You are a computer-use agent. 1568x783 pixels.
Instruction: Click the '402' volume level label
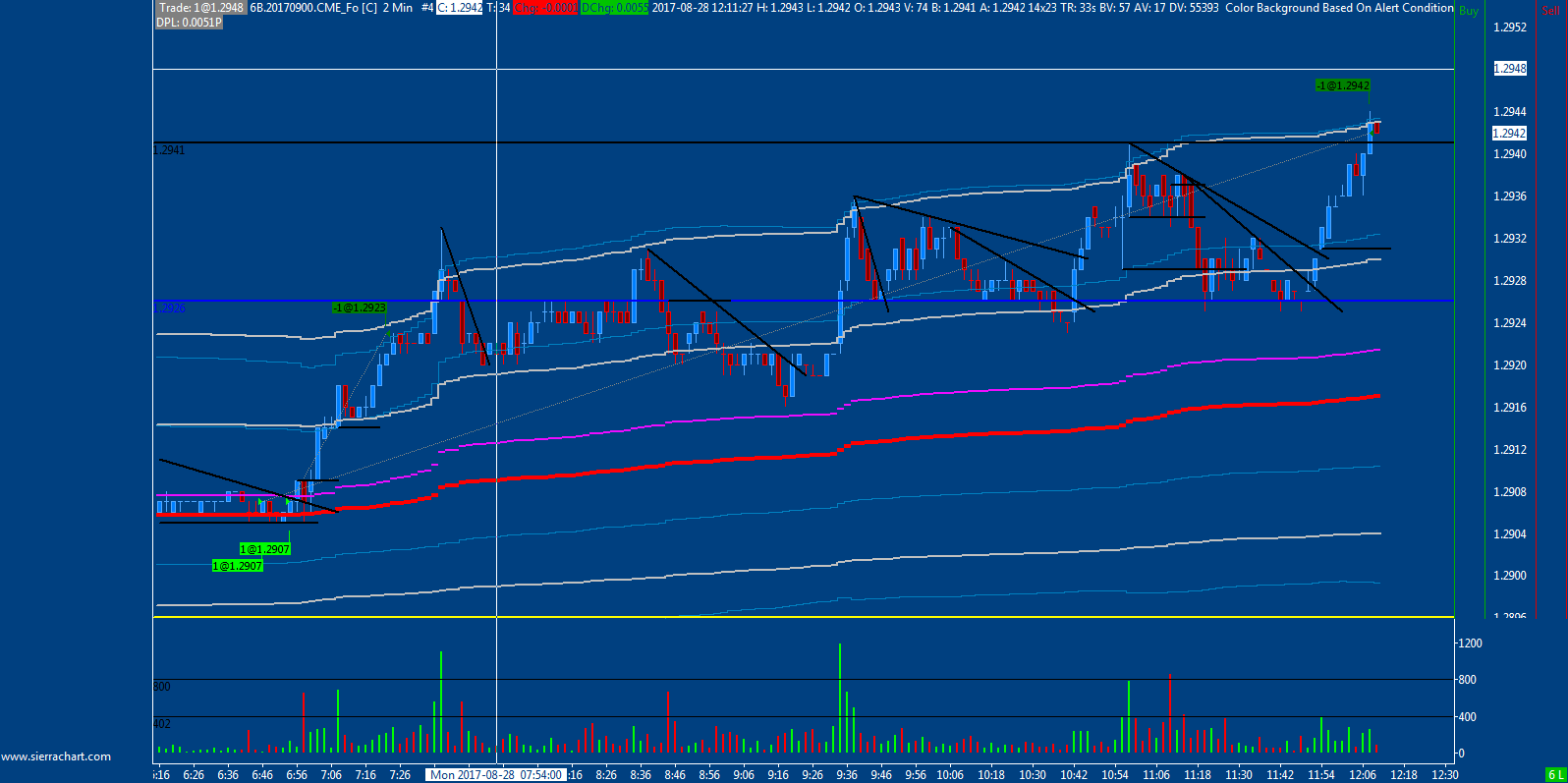point(162,724)
